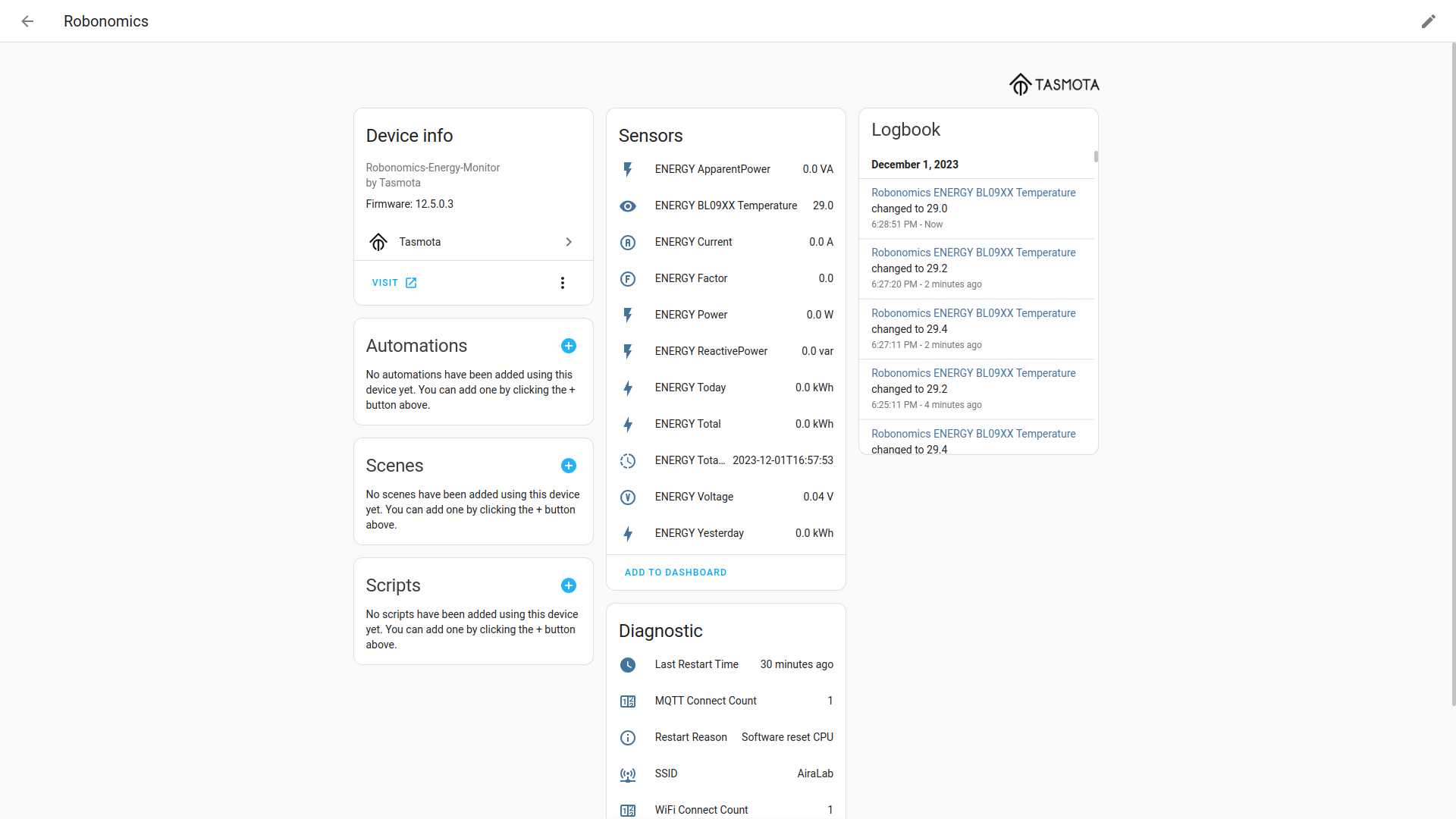The height and width of the screenshot is (819, 1456).
Task: Click the WiFi Connect Count counter icon
Action: click(x=628, y=810)
